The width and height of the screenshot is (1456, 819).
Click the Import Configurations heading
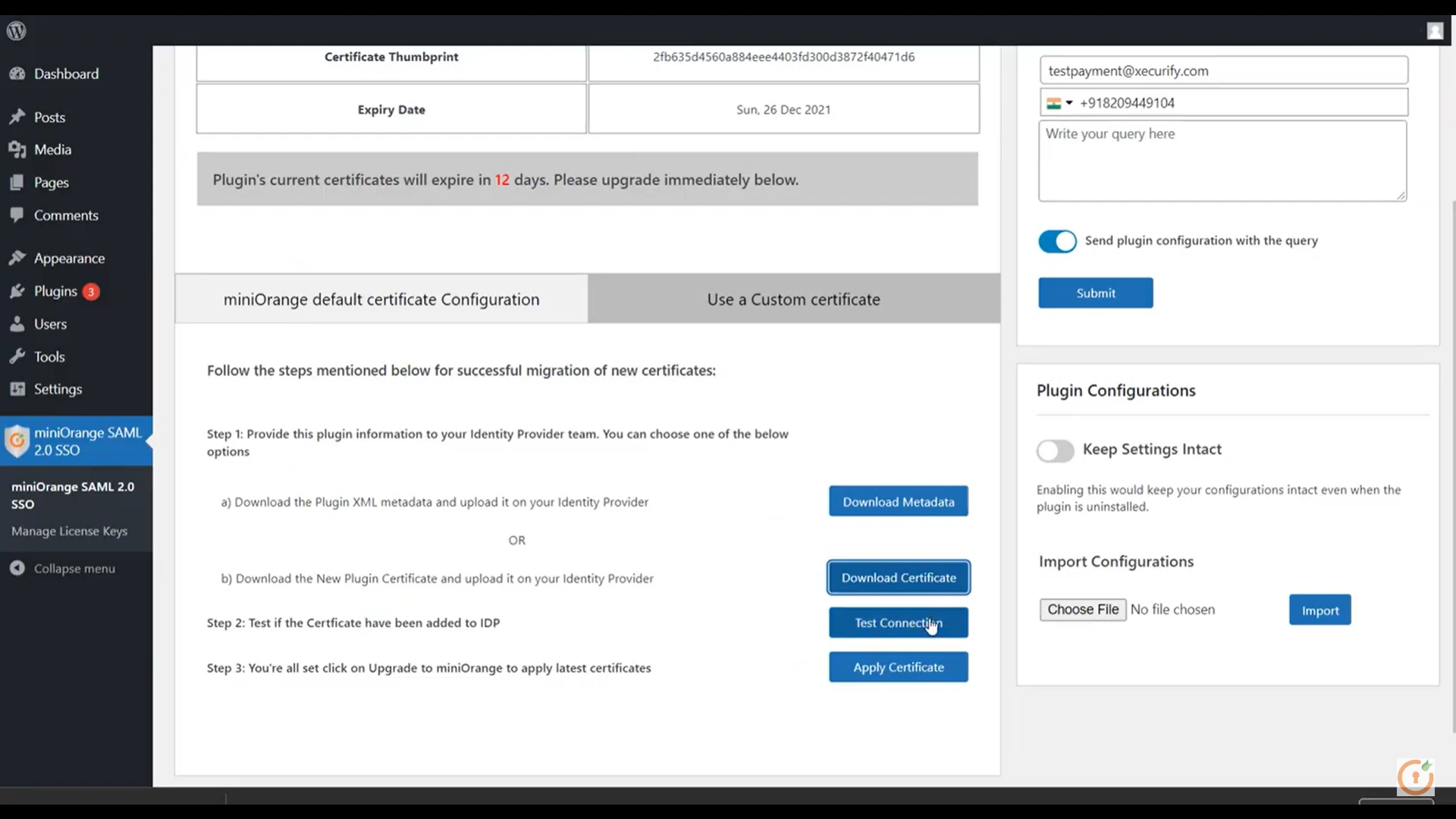[x=1116, y=561]
